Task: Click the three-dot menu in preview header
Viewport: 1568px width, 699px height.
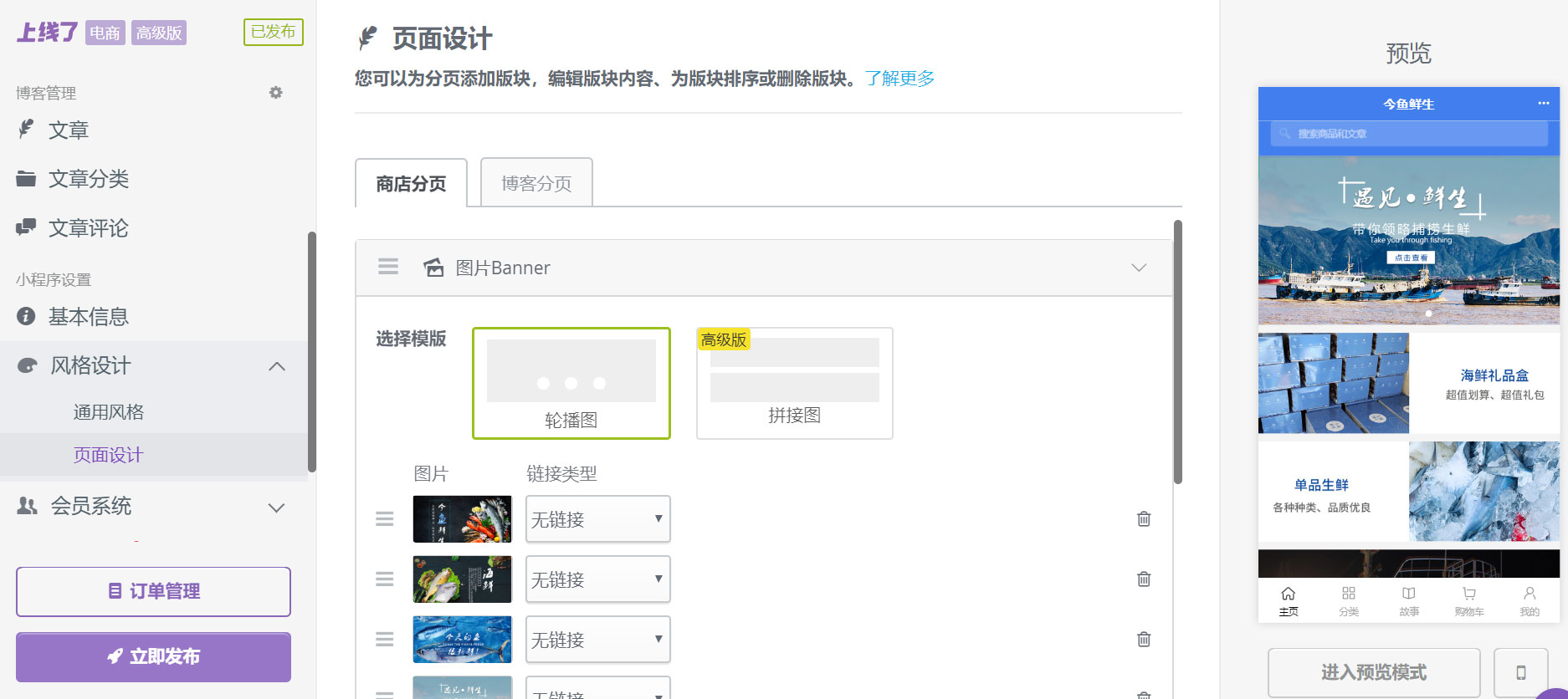Action: pyautogui.click(x=1543, y=103)
